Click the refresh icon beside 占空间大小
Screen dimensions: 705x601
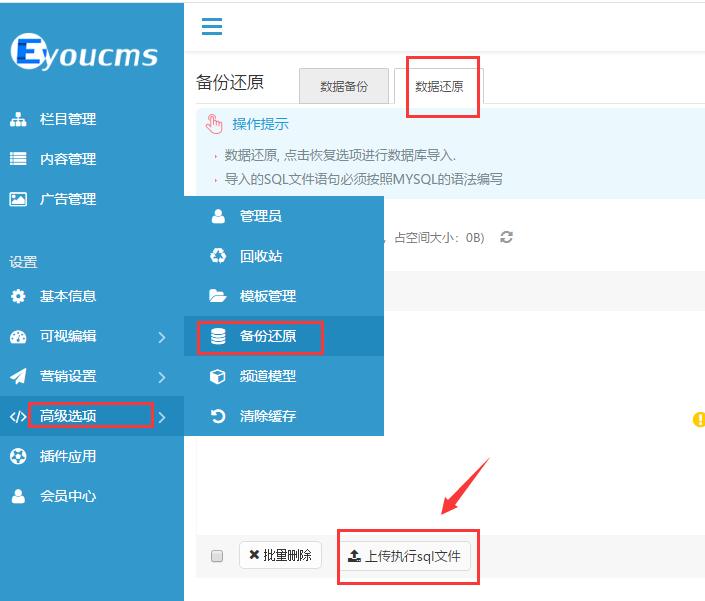(x=507, y=237)
